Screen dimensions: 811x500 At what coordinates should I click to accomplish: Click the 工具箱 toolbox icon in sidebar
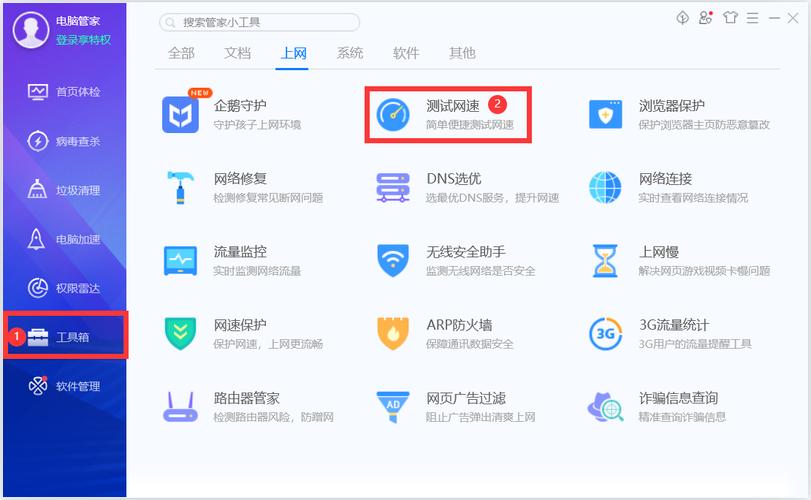pyautogui.click(x=38, y=337)
